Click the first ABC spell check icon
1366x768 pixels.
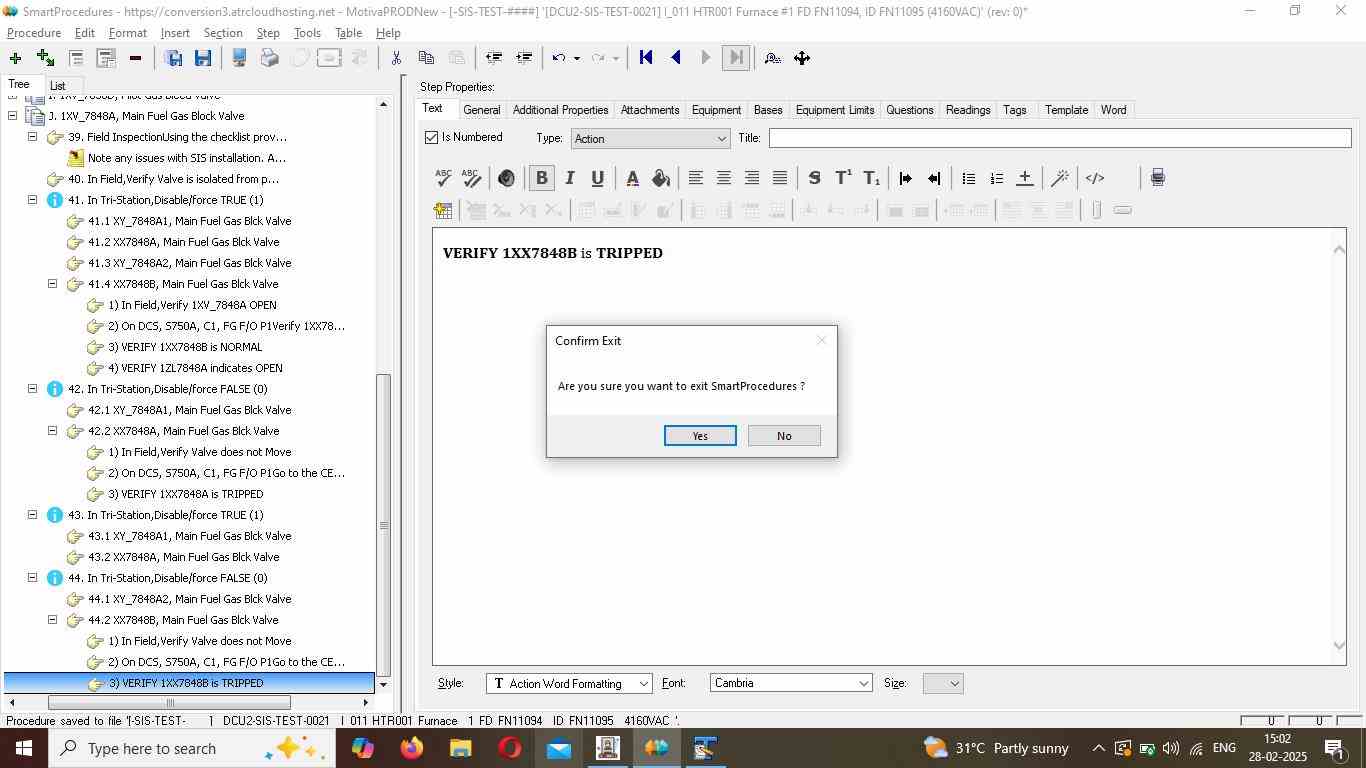click(443, 178)
